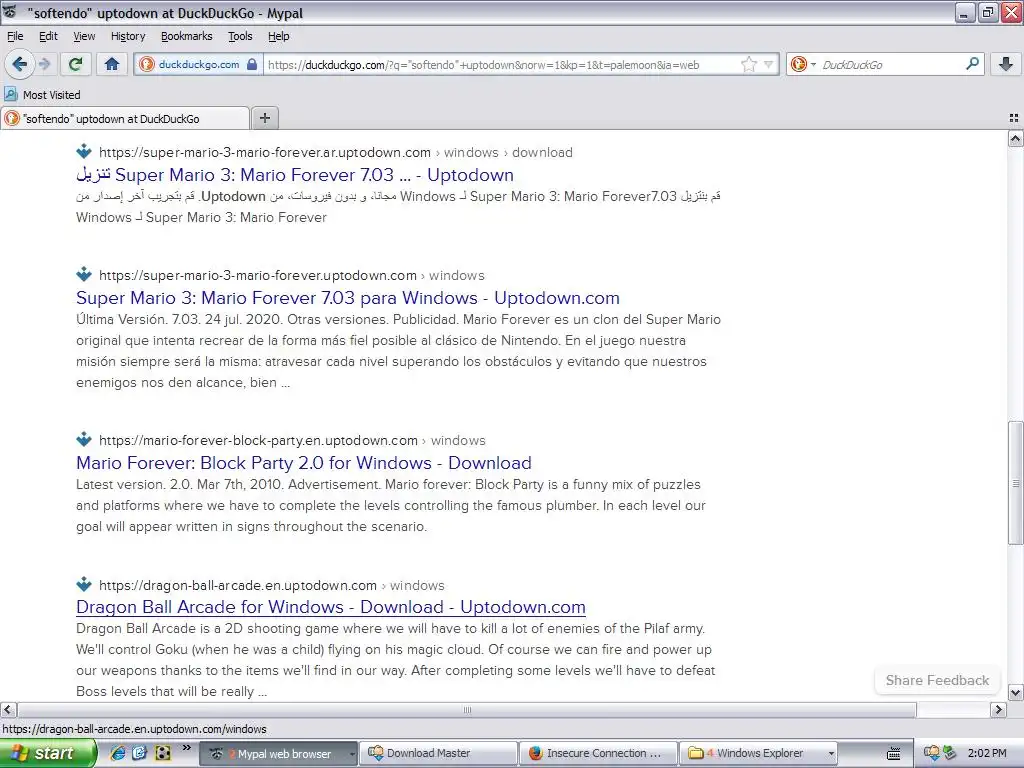Expand the Mypal web browser taskbar group arrow

352,754
